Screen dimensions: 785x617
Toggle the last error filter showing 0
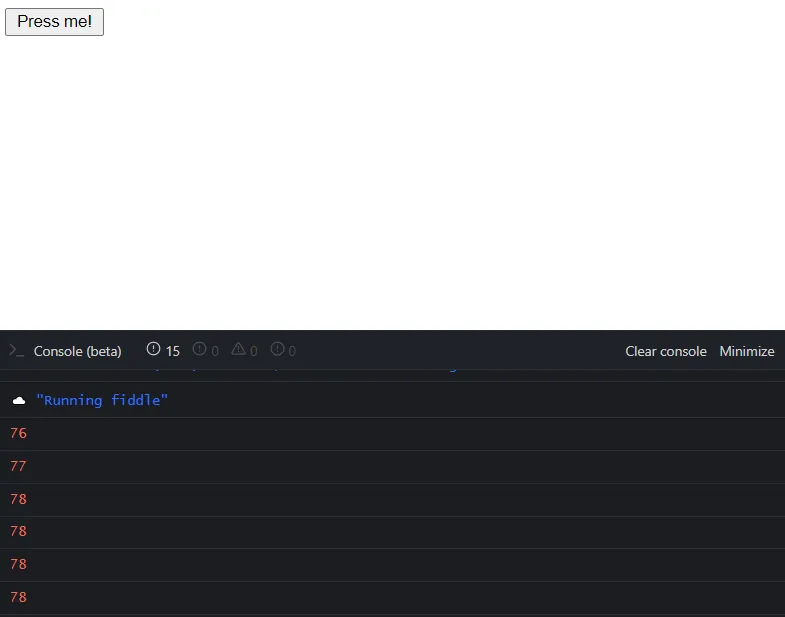coord(283,350)
